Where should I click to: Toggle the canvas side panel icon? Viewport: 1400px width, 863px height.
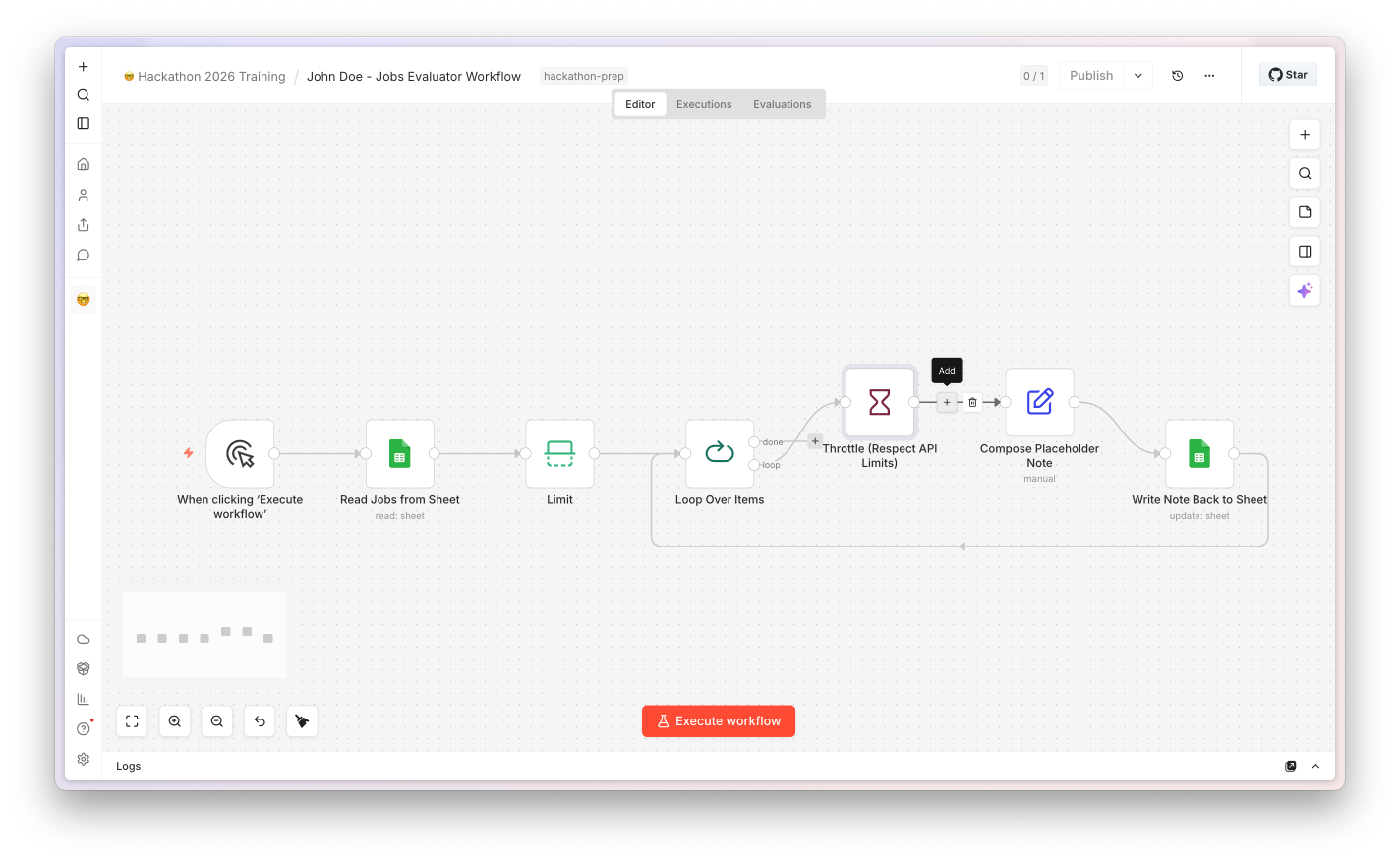click(1305, 252)
